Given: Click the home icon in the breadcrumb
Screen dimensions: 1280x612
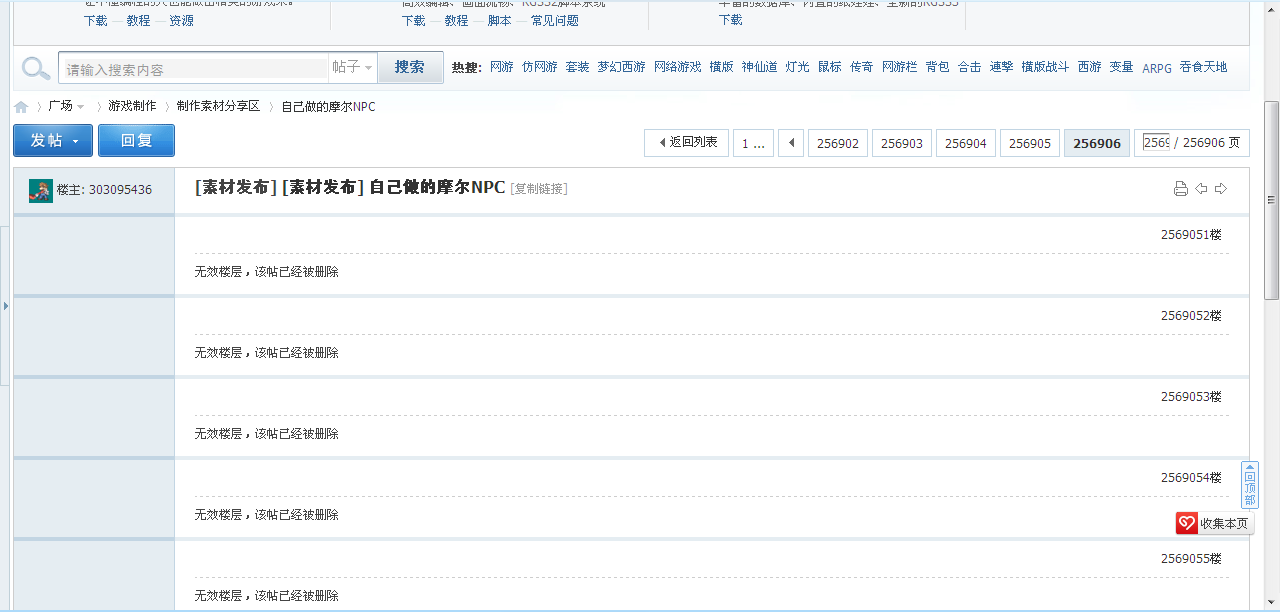Looking at the screenshot, I should pyautogui.click(x=21, y=107).
